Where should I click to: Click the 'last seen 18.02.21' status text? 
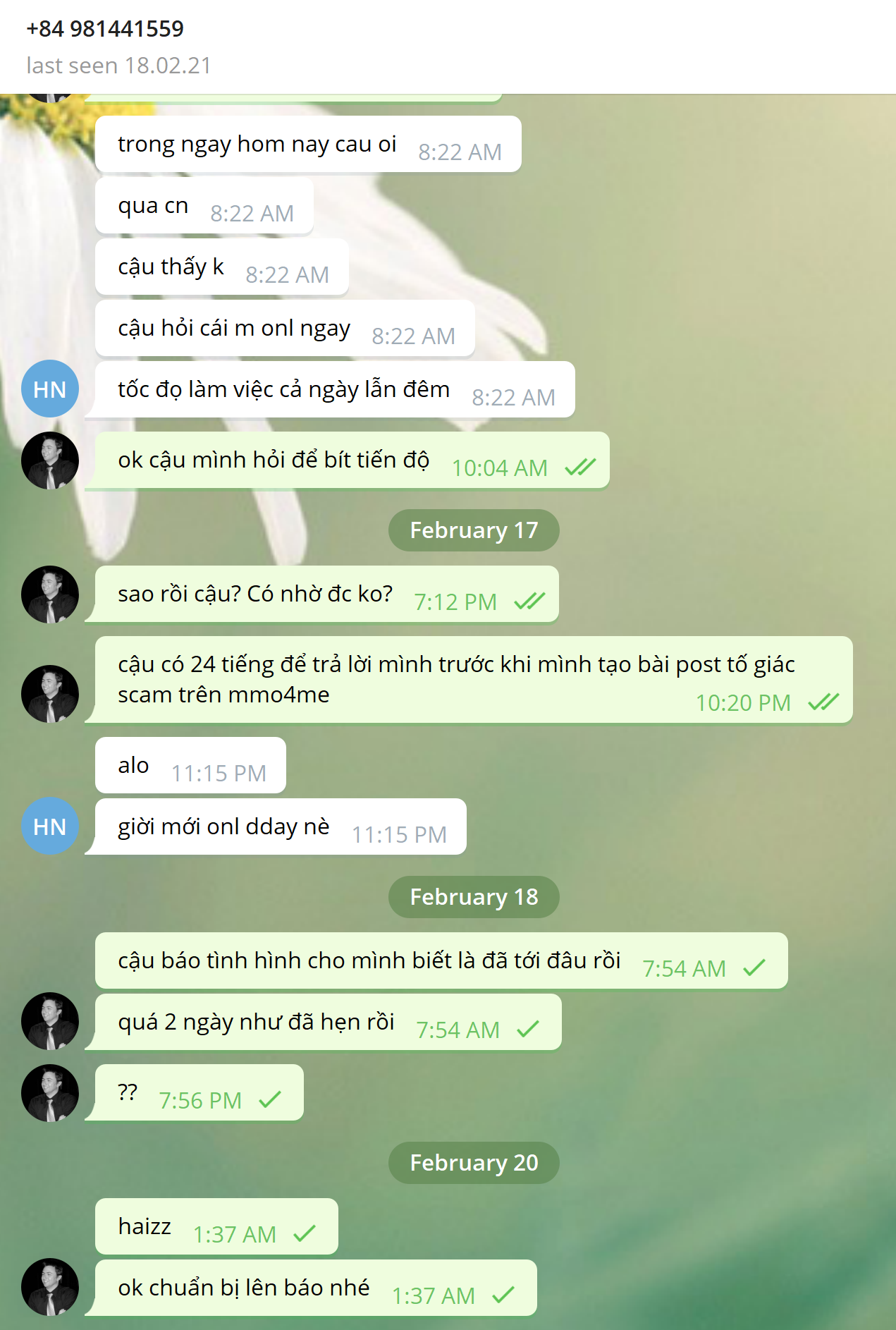118,66
